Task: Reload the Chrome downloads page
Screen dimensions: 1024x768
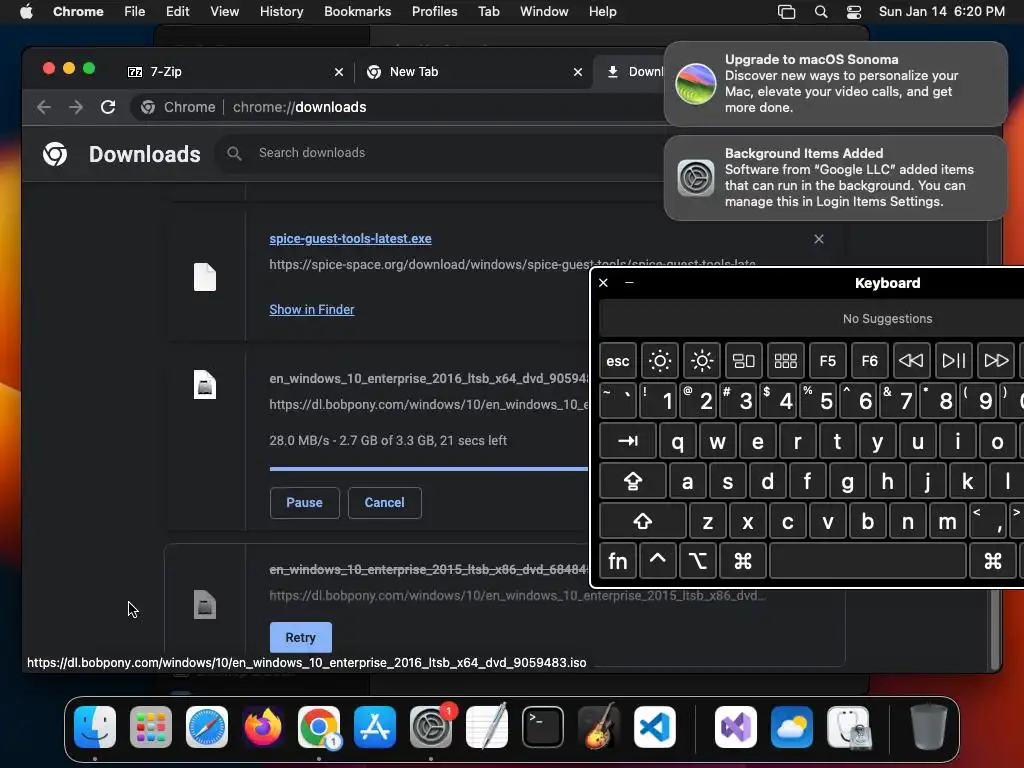Action: point(108,107)
